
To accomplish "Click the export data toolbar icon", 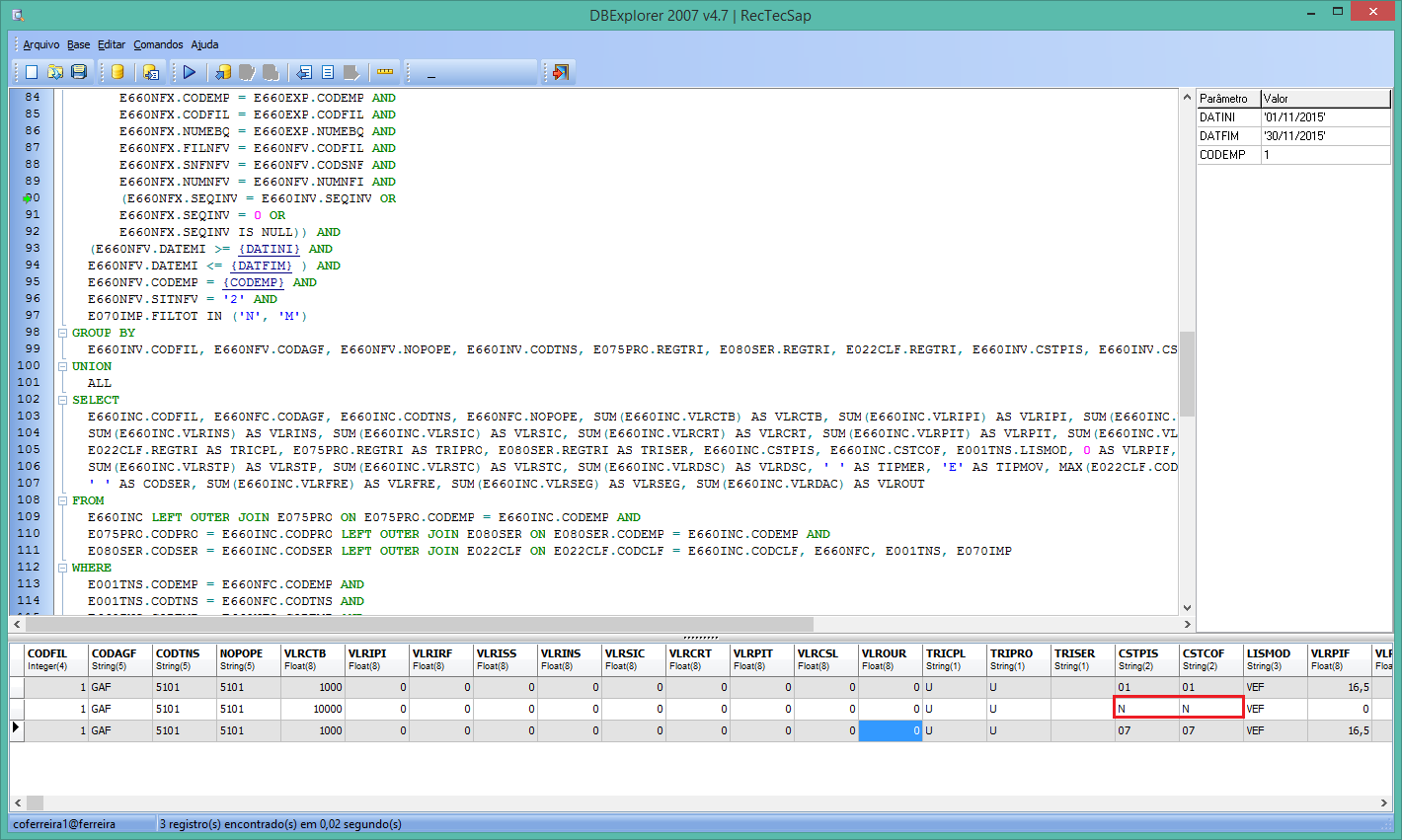I will point(151,72).
